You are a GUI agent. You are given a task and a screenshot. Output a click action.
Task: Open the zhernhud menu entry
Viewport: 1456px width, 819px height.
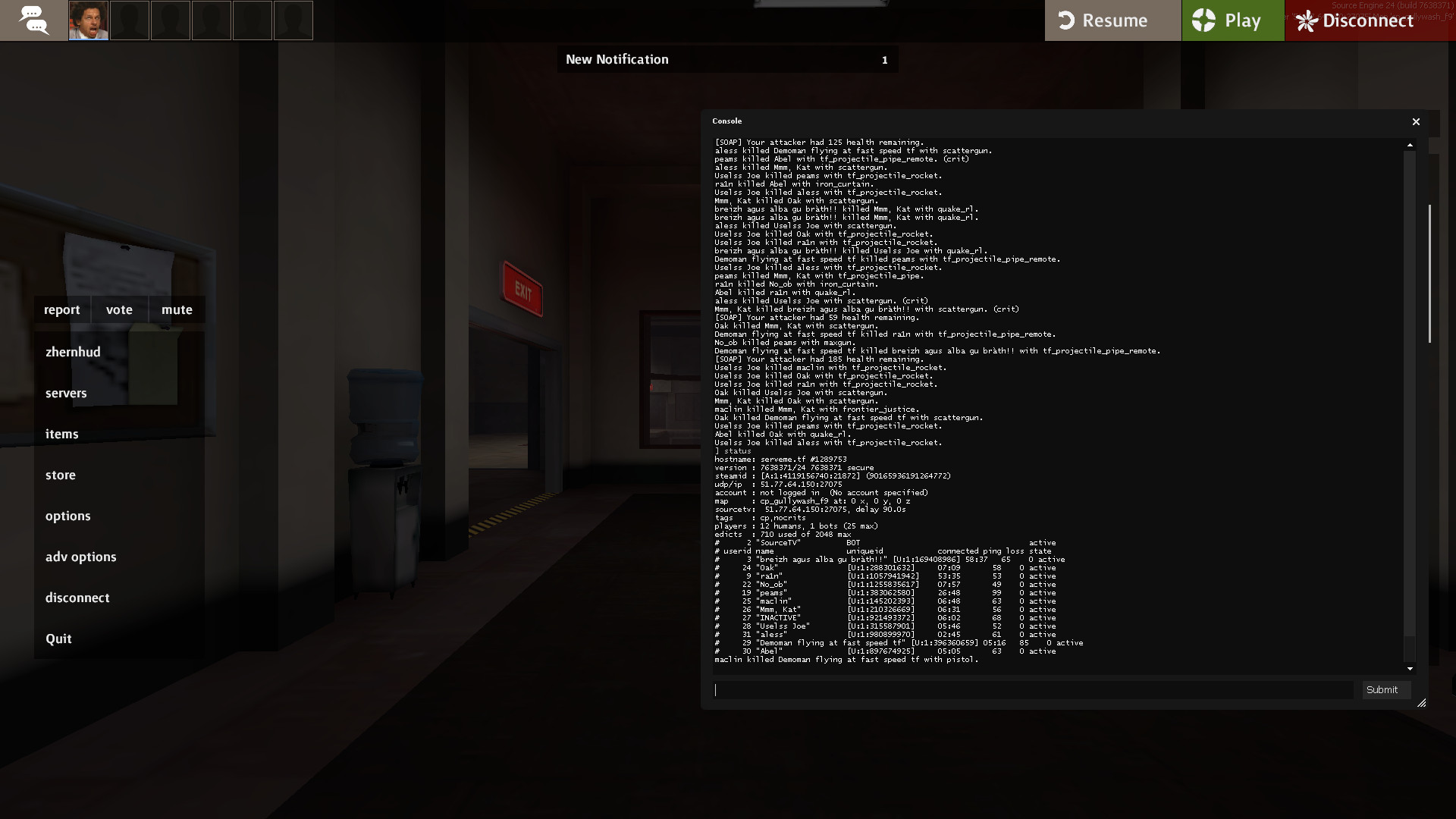coord(73,352)
